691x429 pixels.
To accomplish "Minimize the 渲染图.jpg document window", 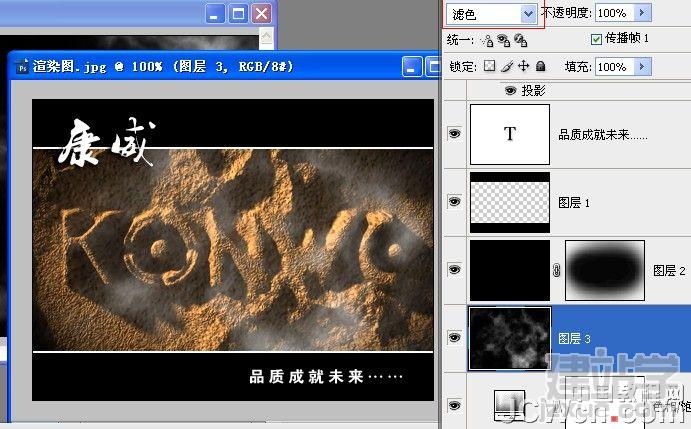I will coord(412,67).
